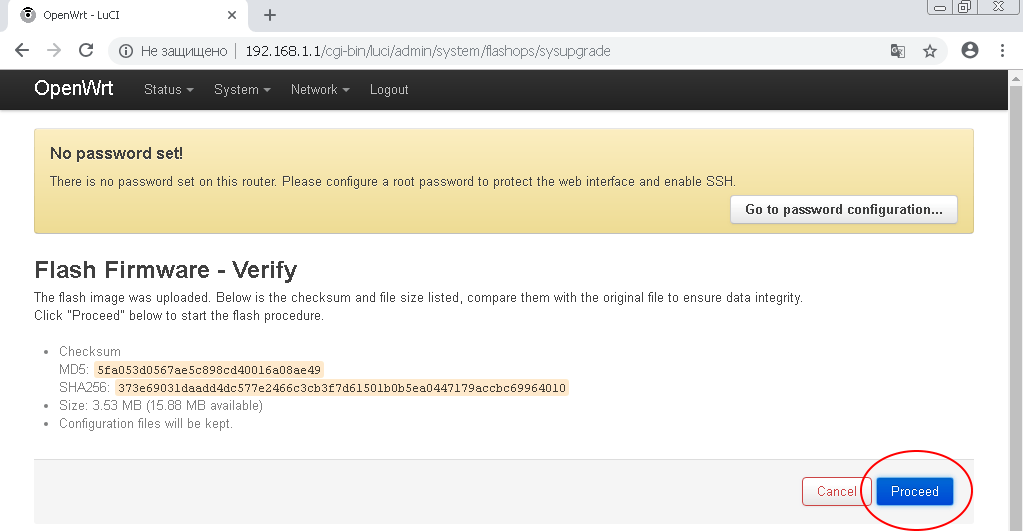Click the OpenWrt brand link

point(74,89)
